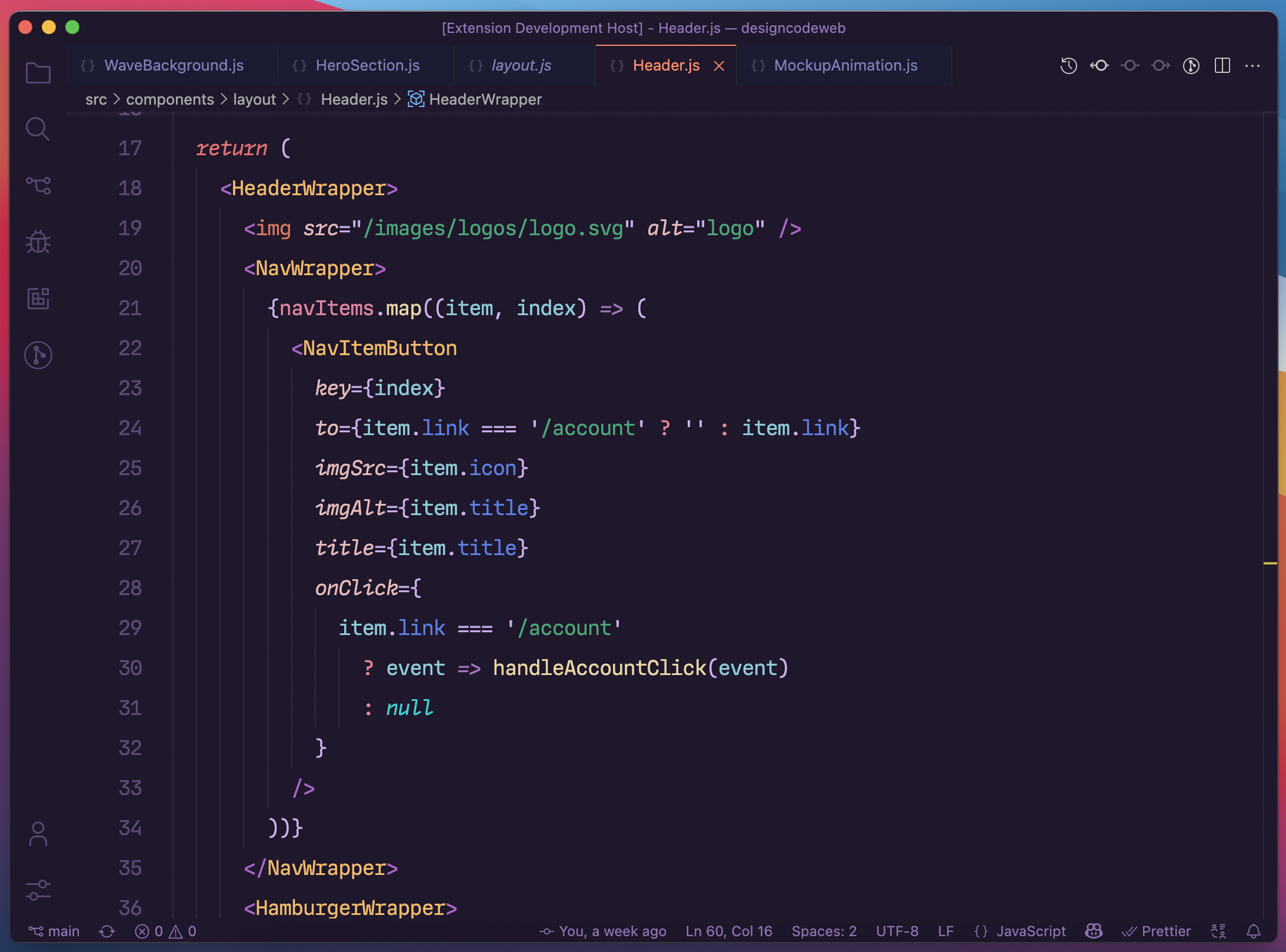Click the Spaces: 2 indentation setting
Image resolution: width=1286 pixels, height=952 pixels.
click(824, 931)
